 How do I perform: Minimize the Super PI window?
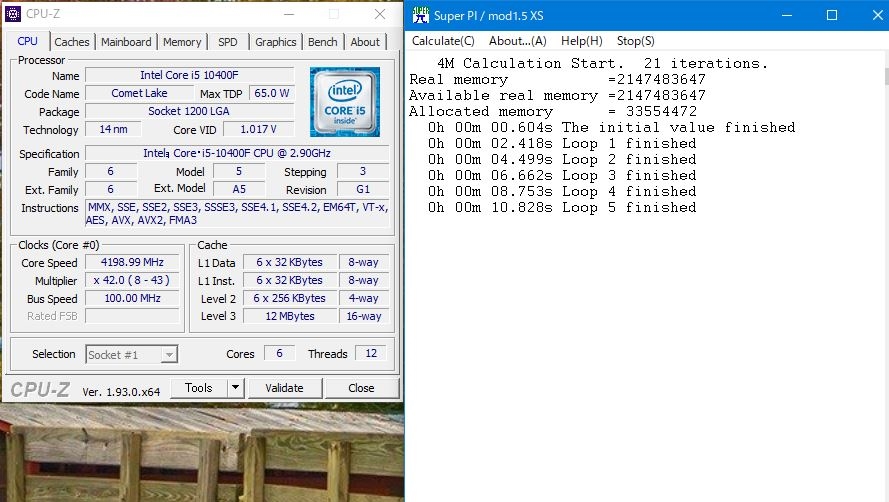coord(786,15)
